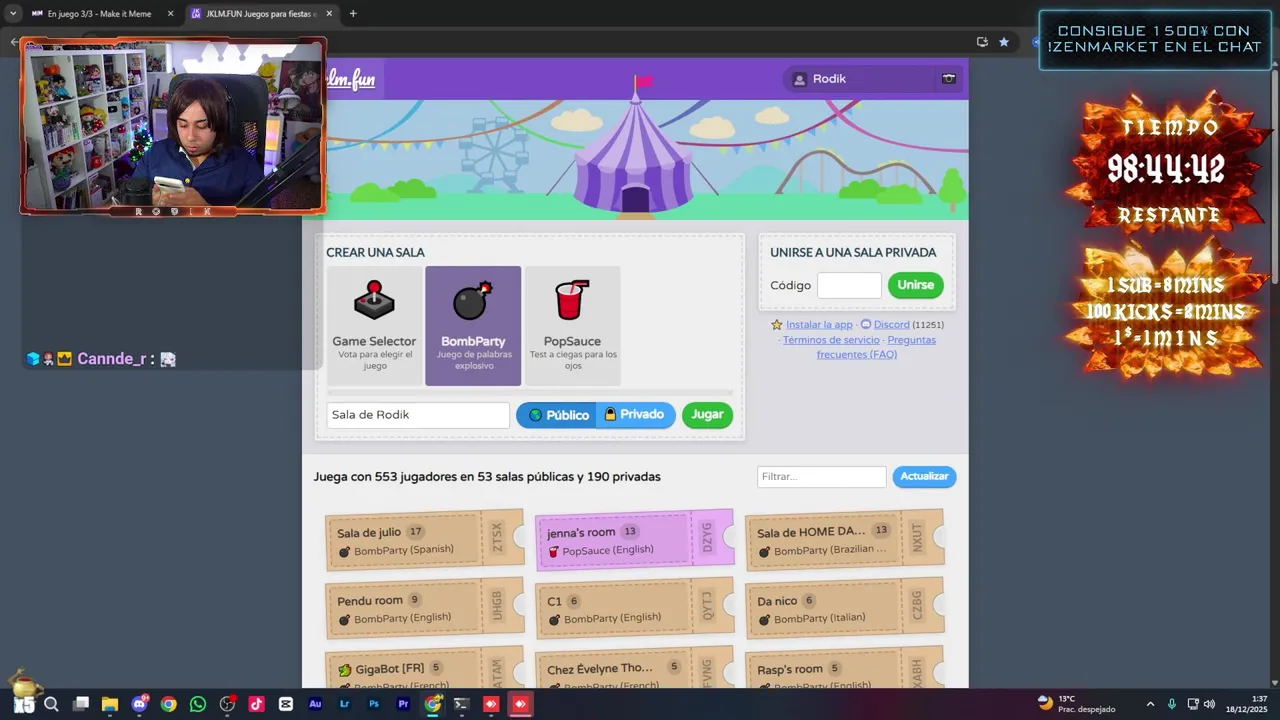
Task: Join the private room with Unirse
Action: (x=915, y=285)
